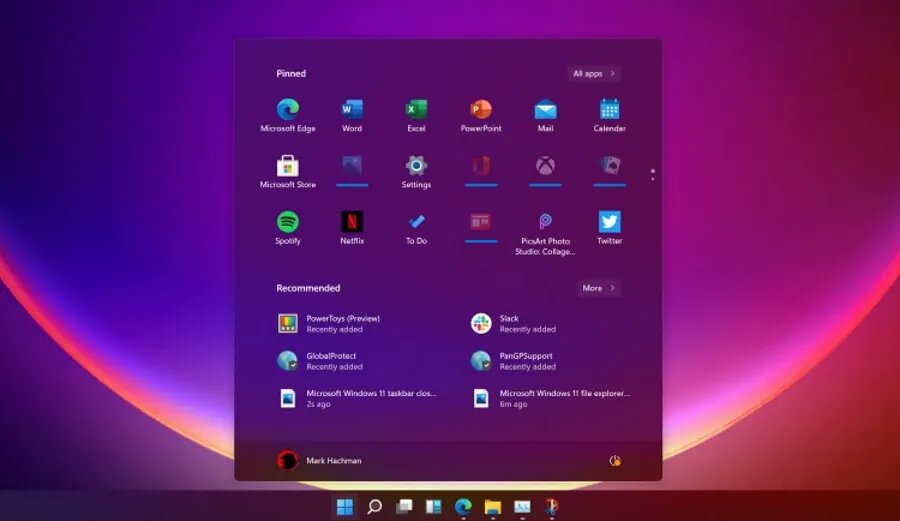Screen dimensions: 900x521
Task: Open the dimmed Solitaire cards icon
Action: 610,166
